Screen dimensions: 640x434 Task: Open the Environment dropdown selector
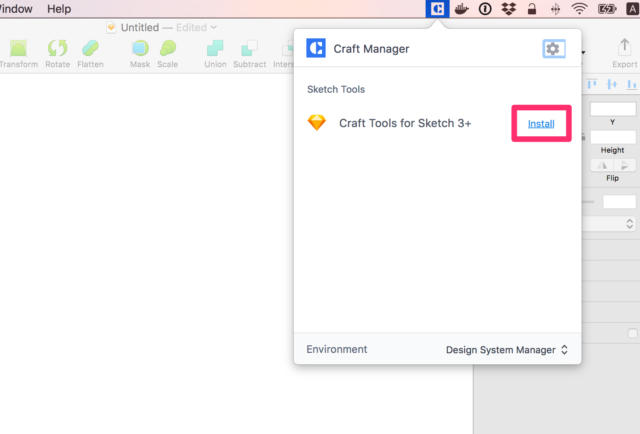click(x=507, y=350)
